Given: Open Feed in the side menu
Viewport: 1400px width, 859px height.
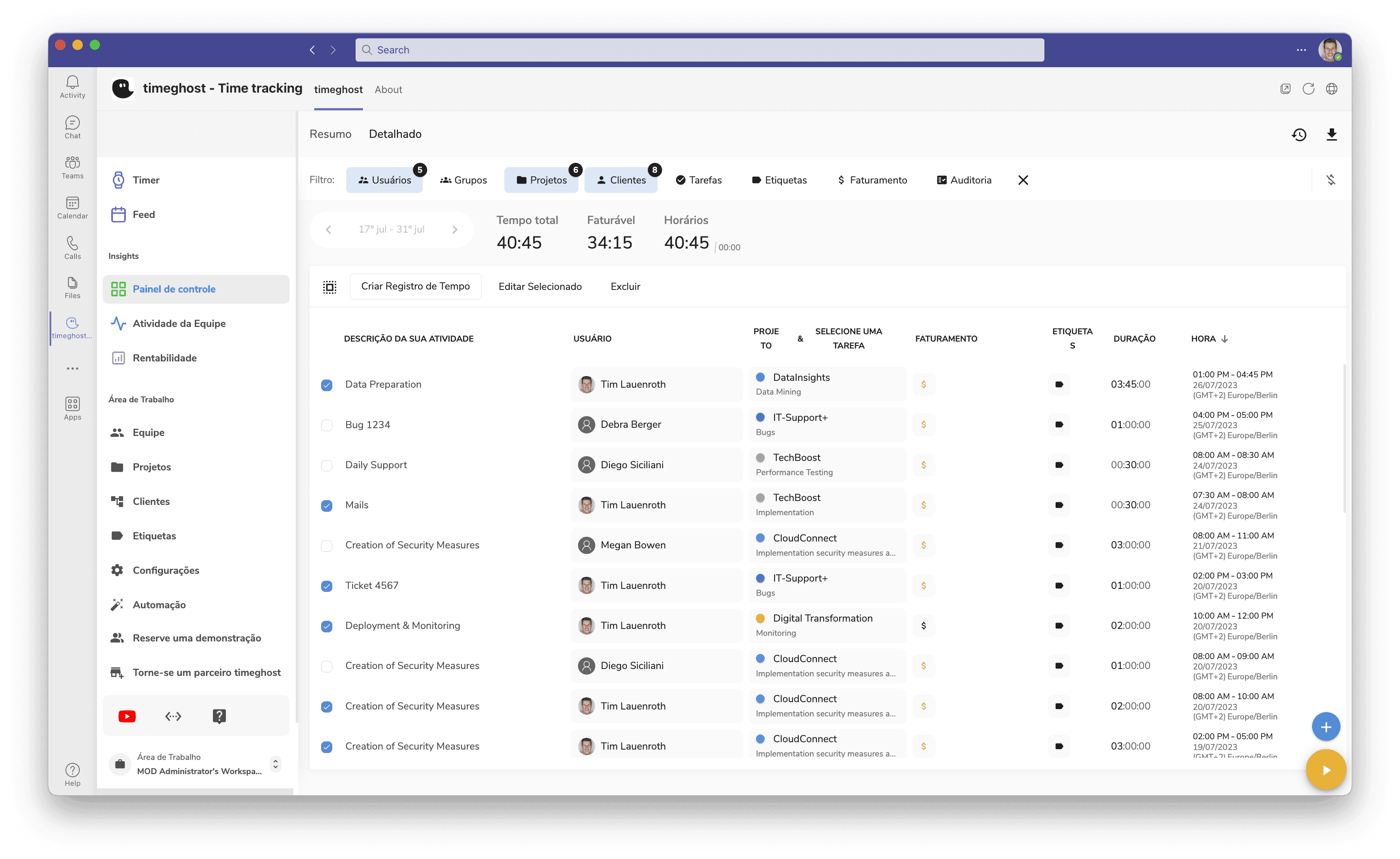Looking at the screenshot, I should coord(196,215).
